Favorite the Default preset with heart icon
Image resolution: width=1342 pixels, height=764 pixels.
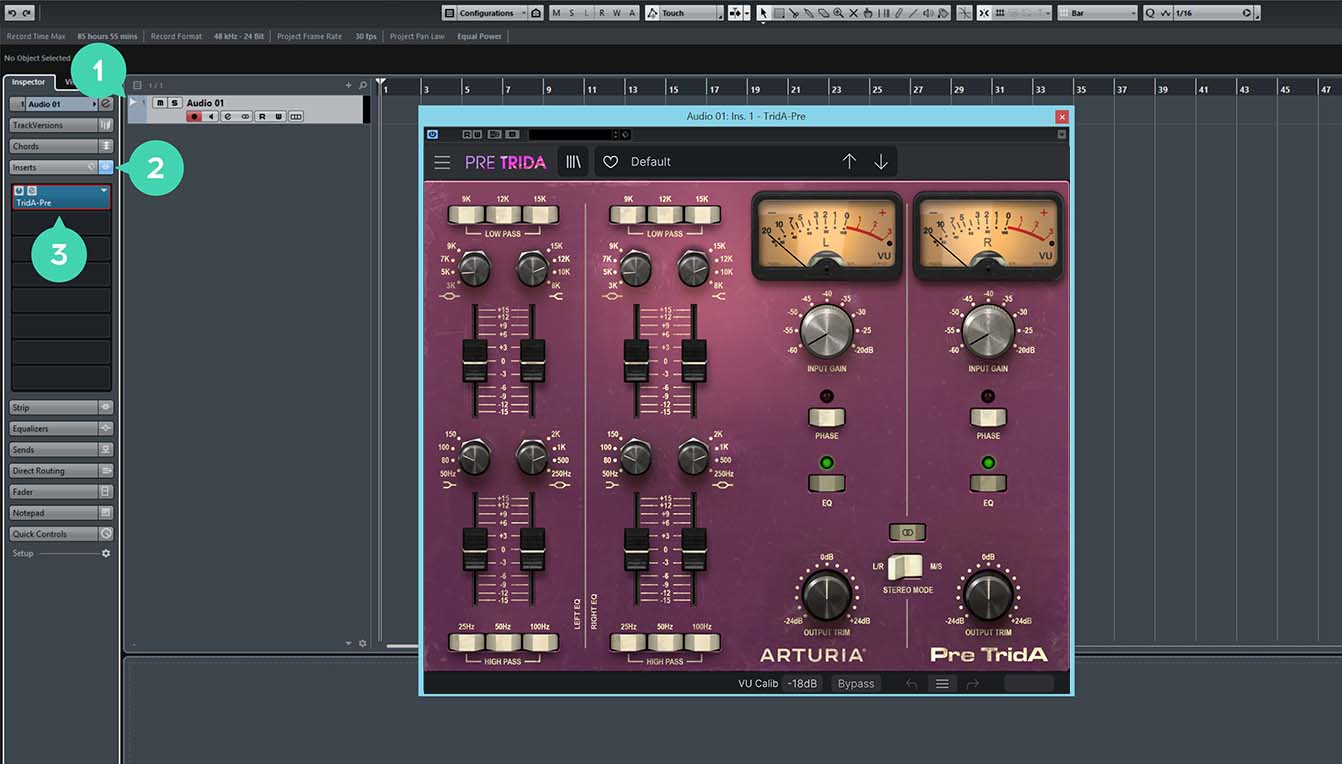[610, 162]
